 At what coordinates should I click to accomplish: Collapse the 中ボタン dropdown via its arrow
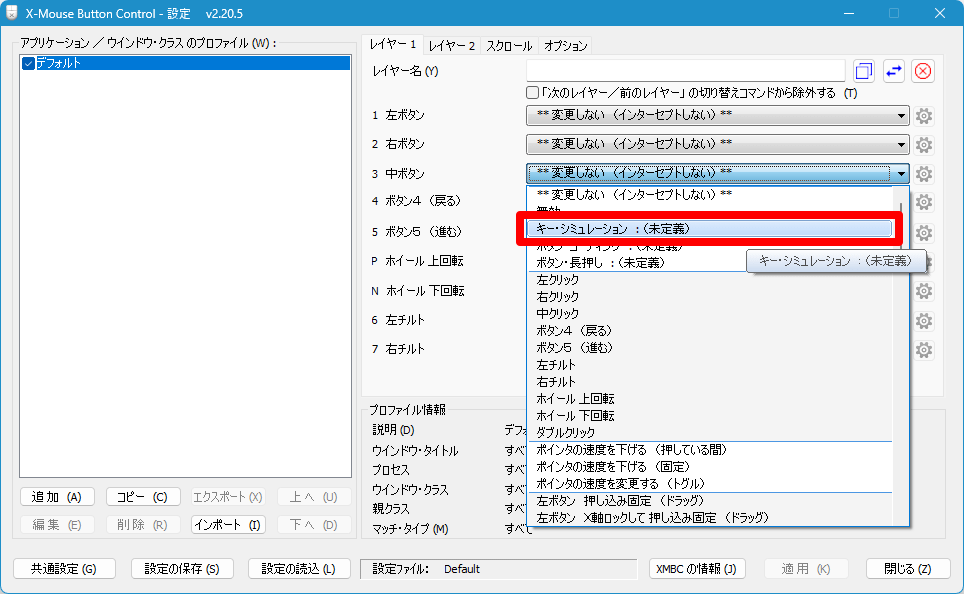click(x=901, y=173)
